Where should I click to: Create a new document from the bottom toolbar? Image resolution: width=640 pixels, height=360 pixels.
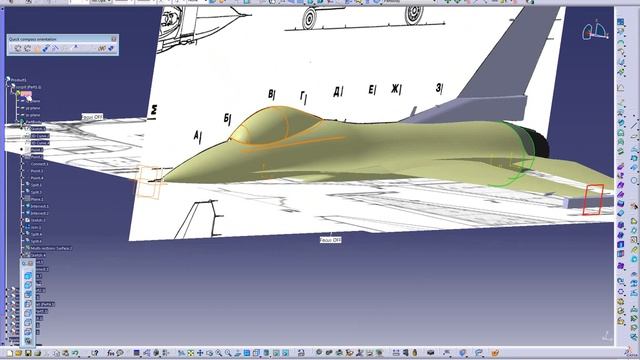10,353
